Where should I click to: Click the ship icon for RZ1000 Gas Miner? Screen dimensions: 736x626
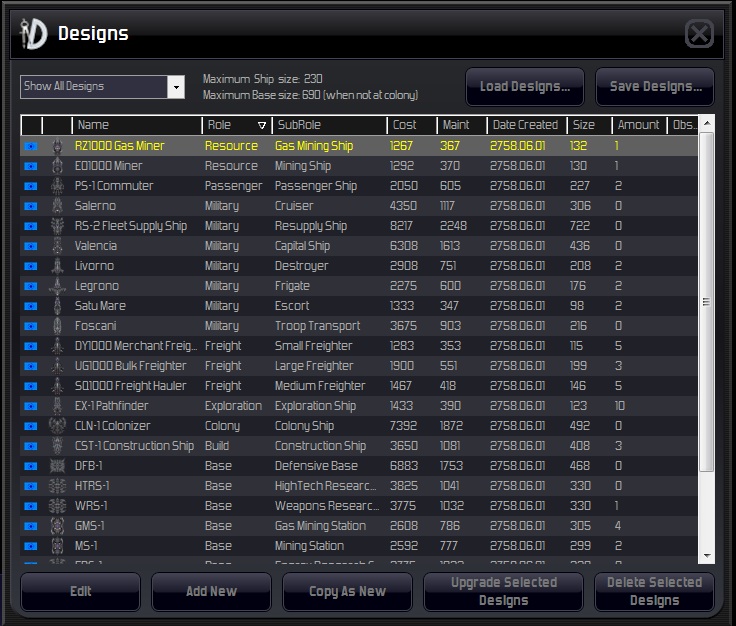57,146
